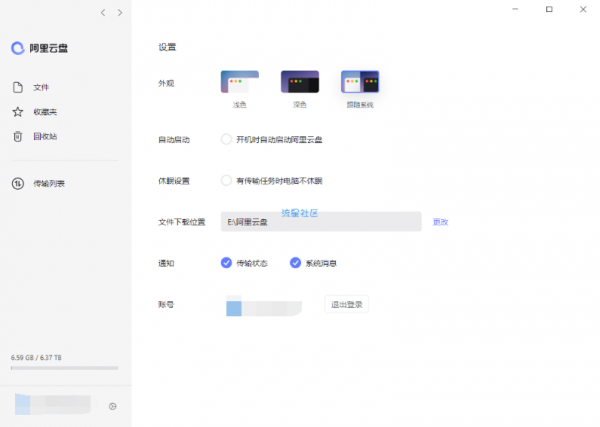
Task: Click the storage usage progress bar
Action: click(x=65, y=368)
